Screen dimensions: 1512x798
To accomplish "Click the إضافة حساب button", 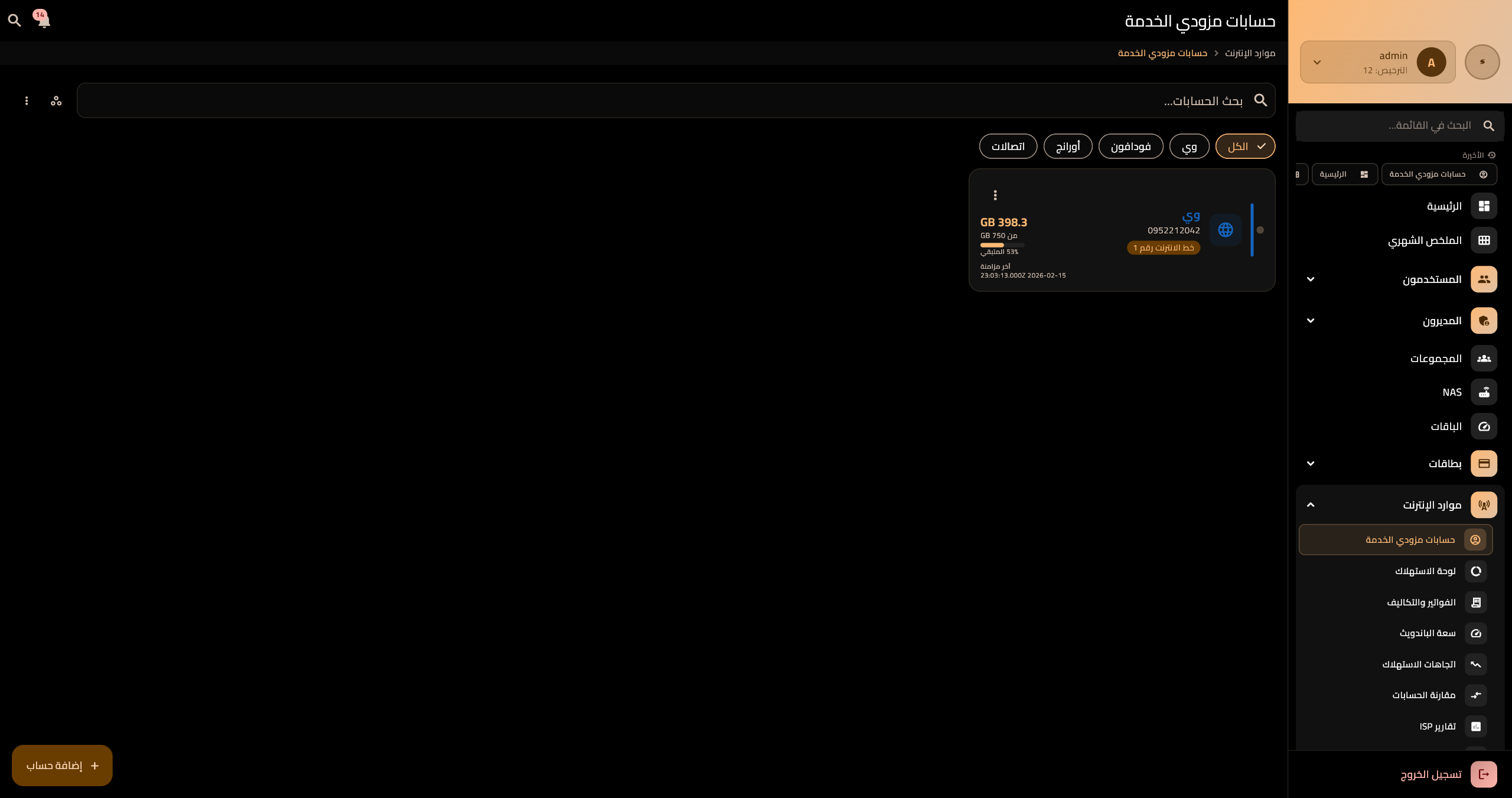I will 62,766.
